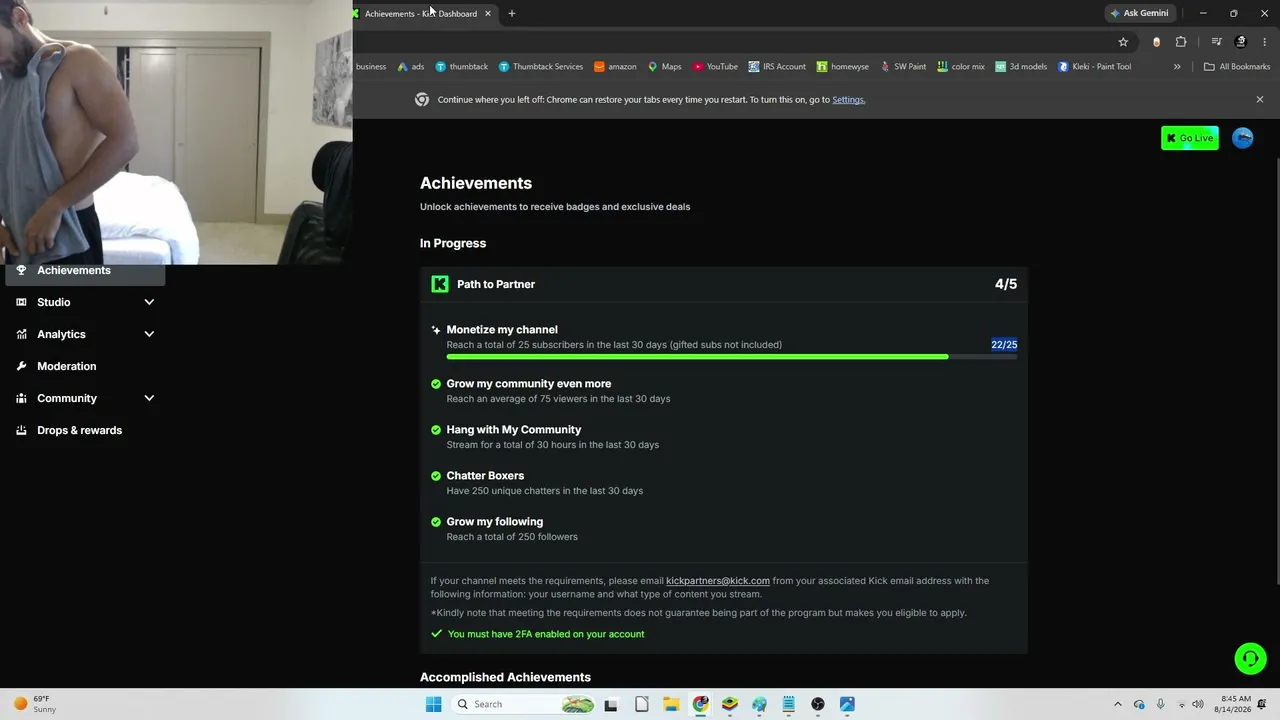Click the kickpartners@kick.com email link
This screenshot has width=1280, height=720.
(x=718, y=580)
